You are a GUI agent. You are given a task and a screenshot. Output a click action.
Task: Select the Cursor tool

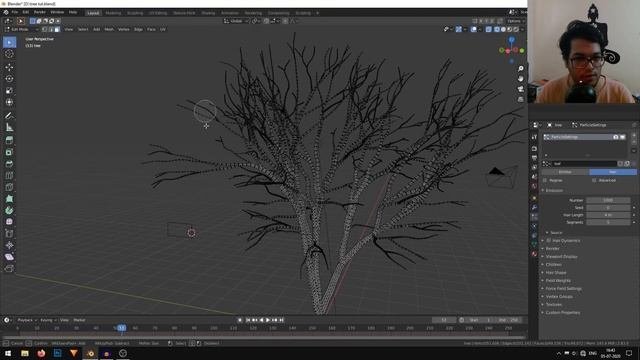9,54
